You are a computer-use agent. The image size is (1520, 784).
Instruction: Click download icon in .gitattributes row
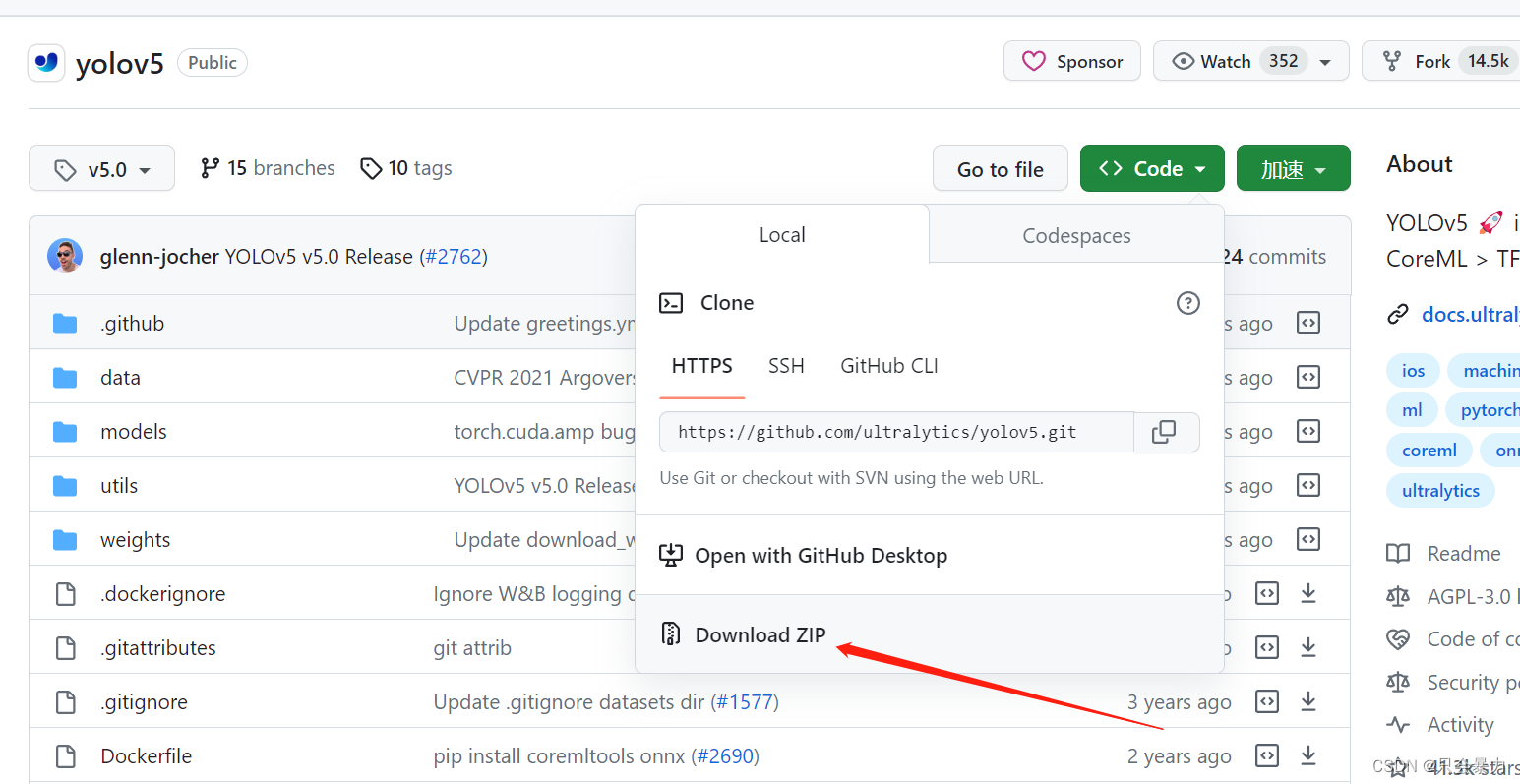(x=1308, y=647)
